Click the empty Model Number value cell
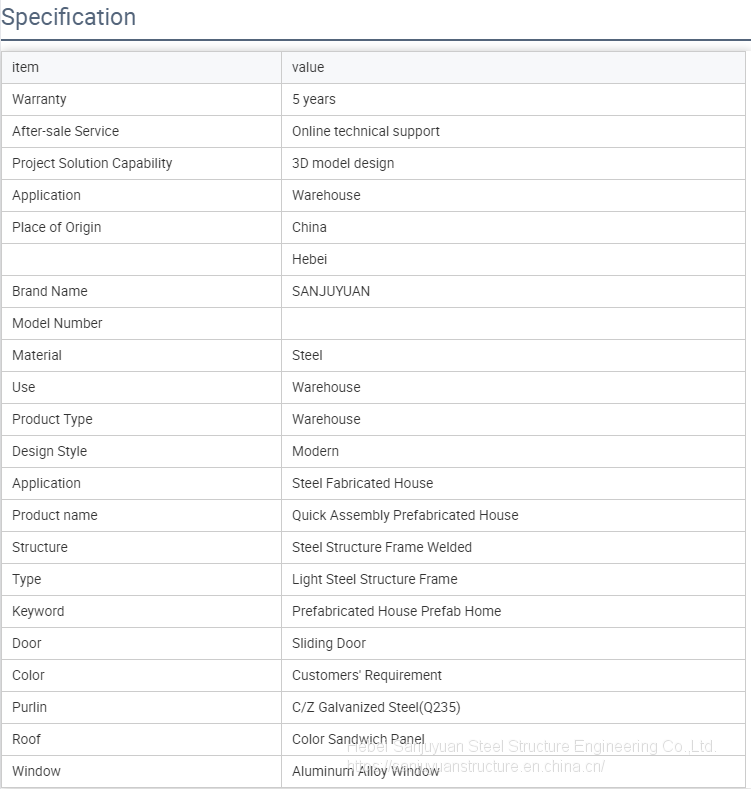751x789 pixels. [x=513, y=323]
